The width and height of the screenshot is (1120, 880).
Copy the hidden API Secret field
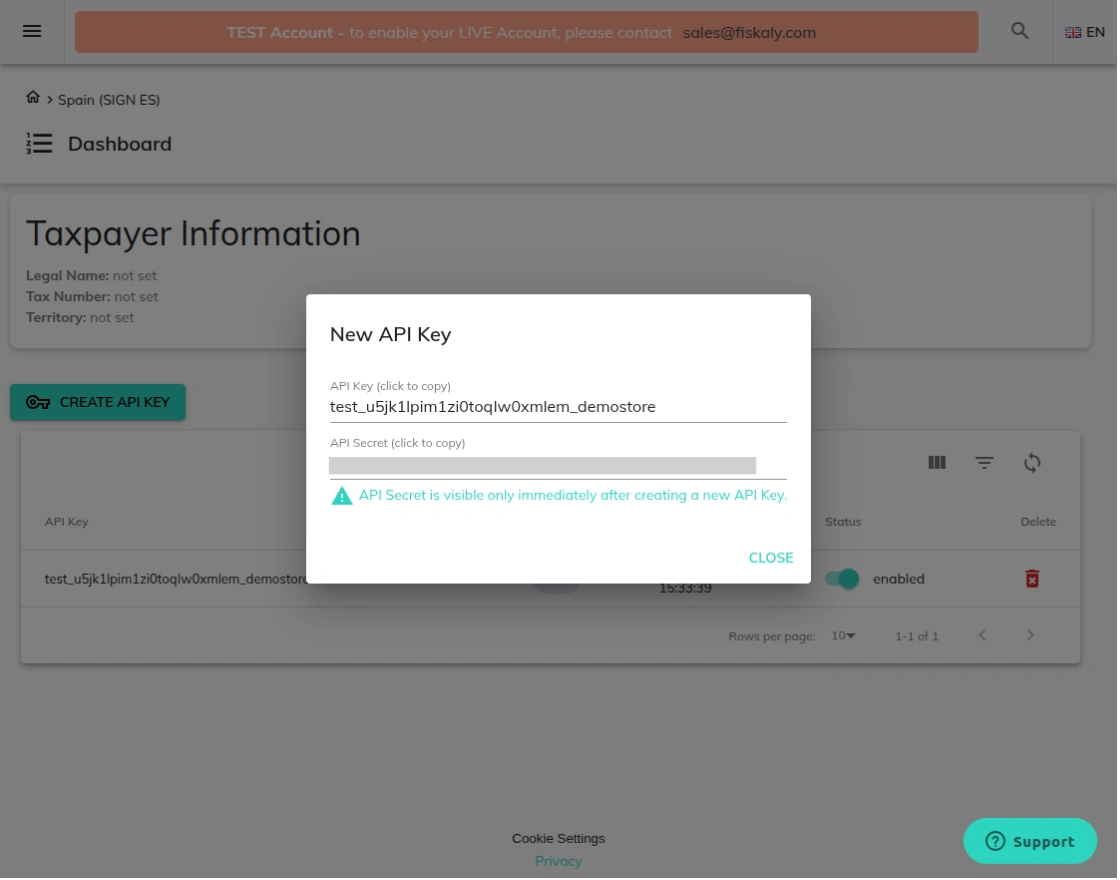[559, 466]
